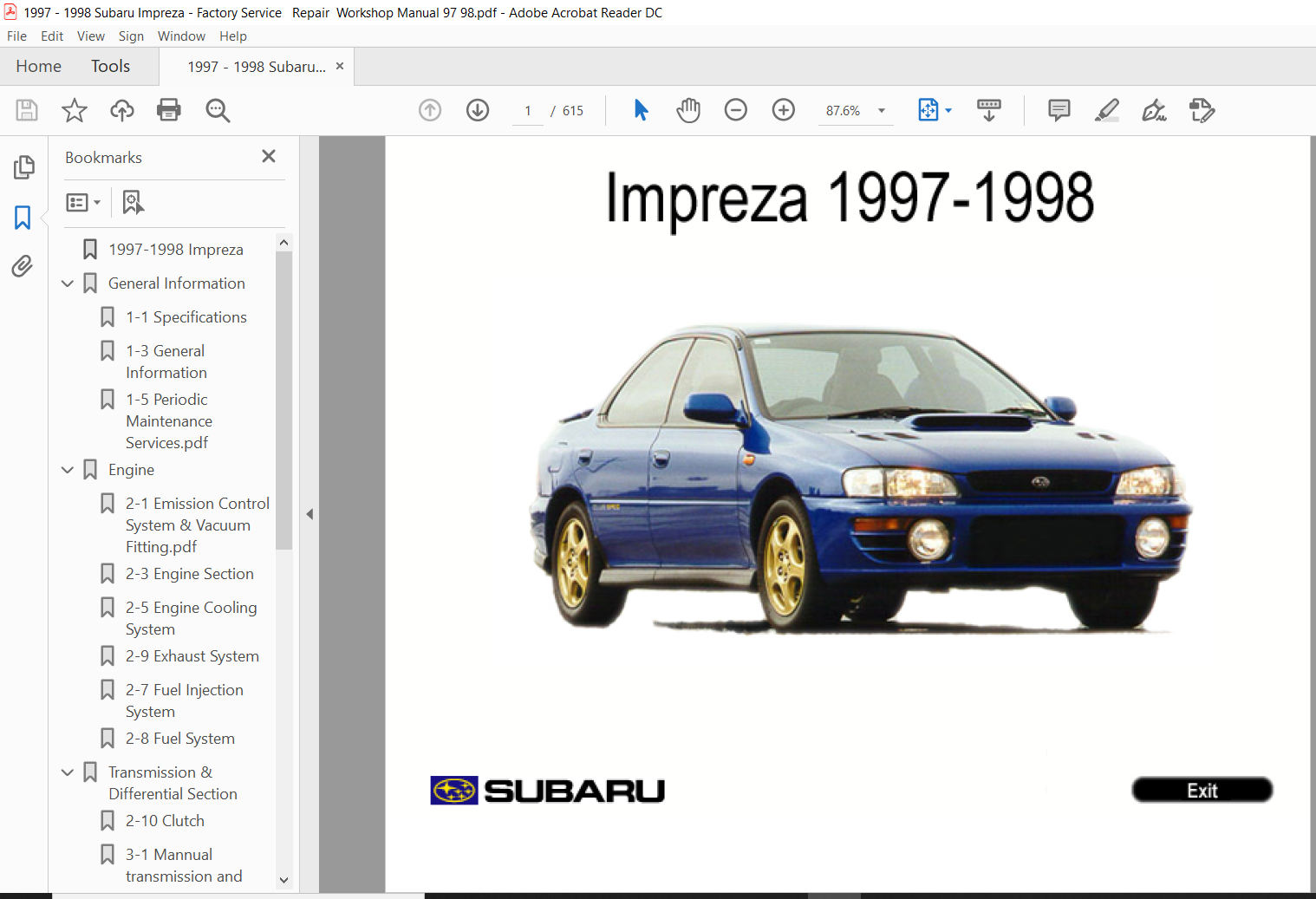The width and height of the screenshot is (1316, 899).
Task: Open 2-1 Emission Control System bookmark
Action: pos(198,525)
